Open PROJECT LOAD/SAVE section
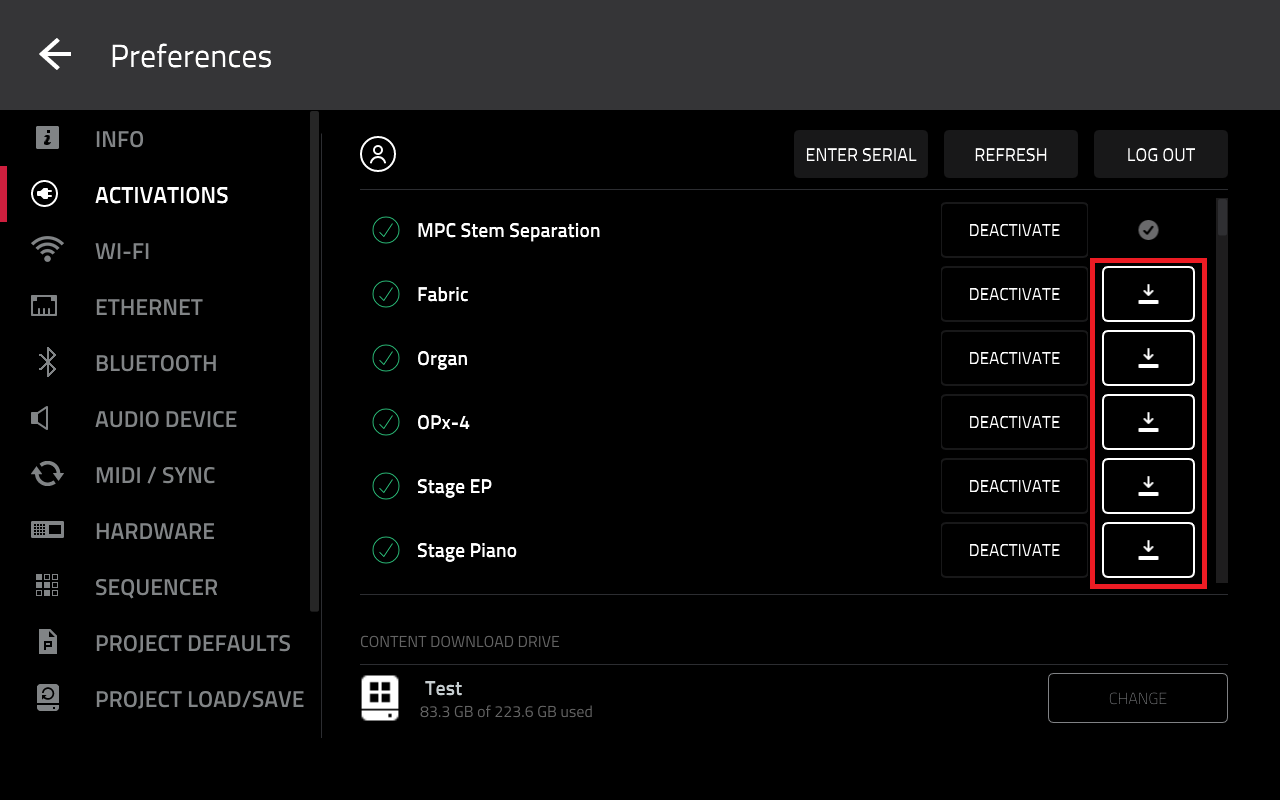The height and width of the screenshot is (800, 1280). (200, 699)
